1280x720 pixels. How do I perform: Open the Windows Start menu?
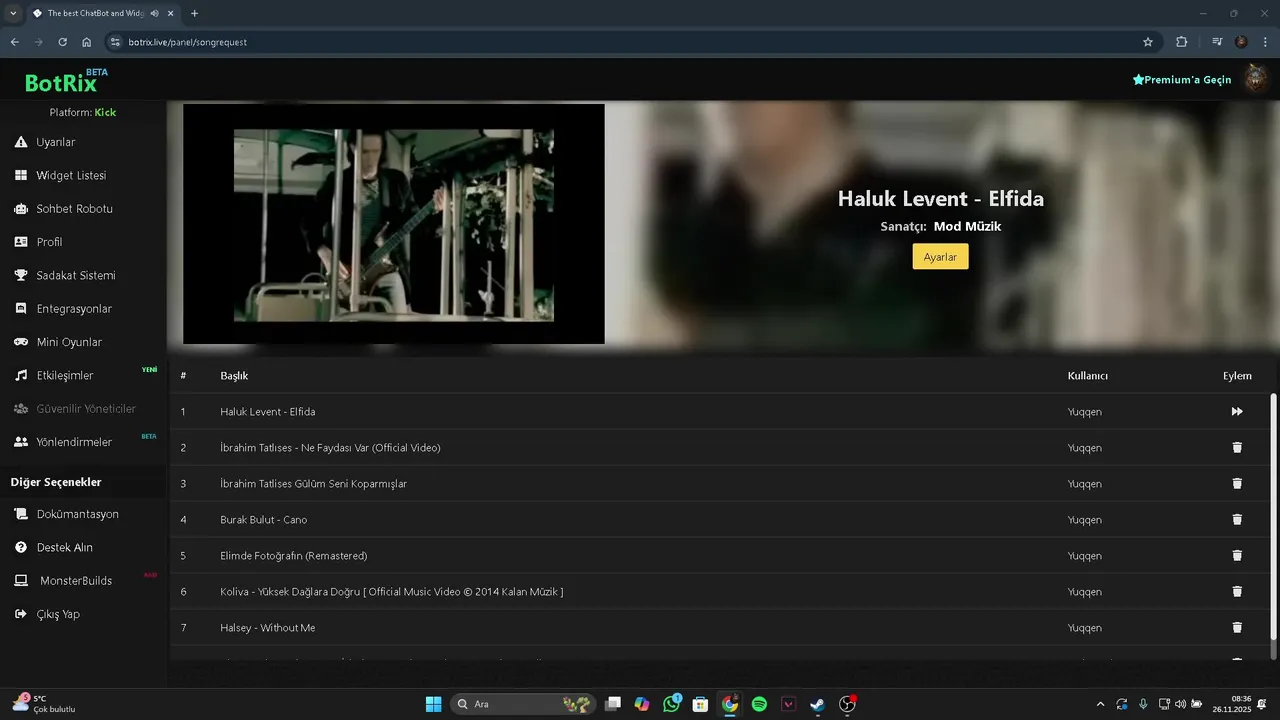(433, 704)
